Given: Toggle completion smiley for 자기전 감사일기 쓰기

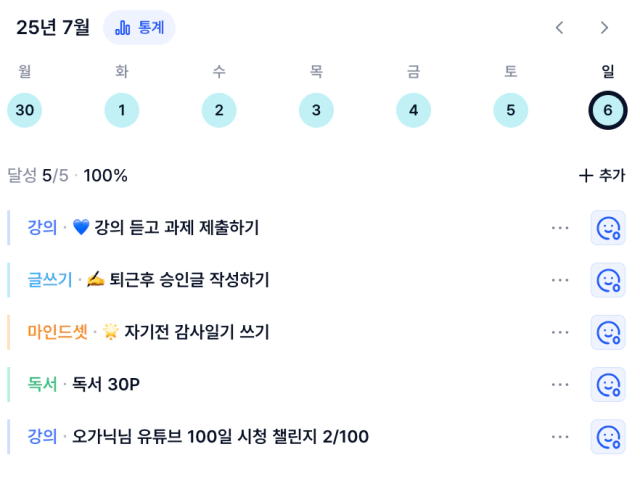Looking at the screenshot, I should pyautogui.click(x=608, y=332).
